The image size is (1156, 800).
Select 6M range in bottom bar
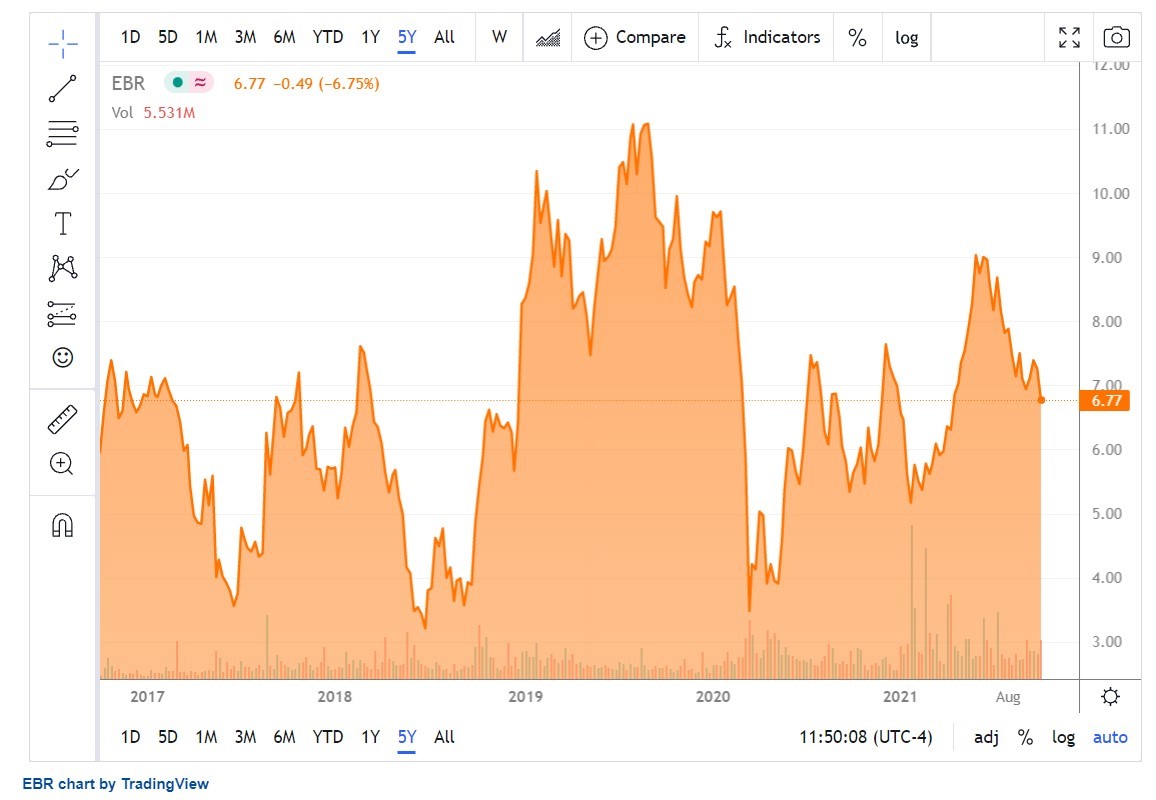tap(285, 737)
